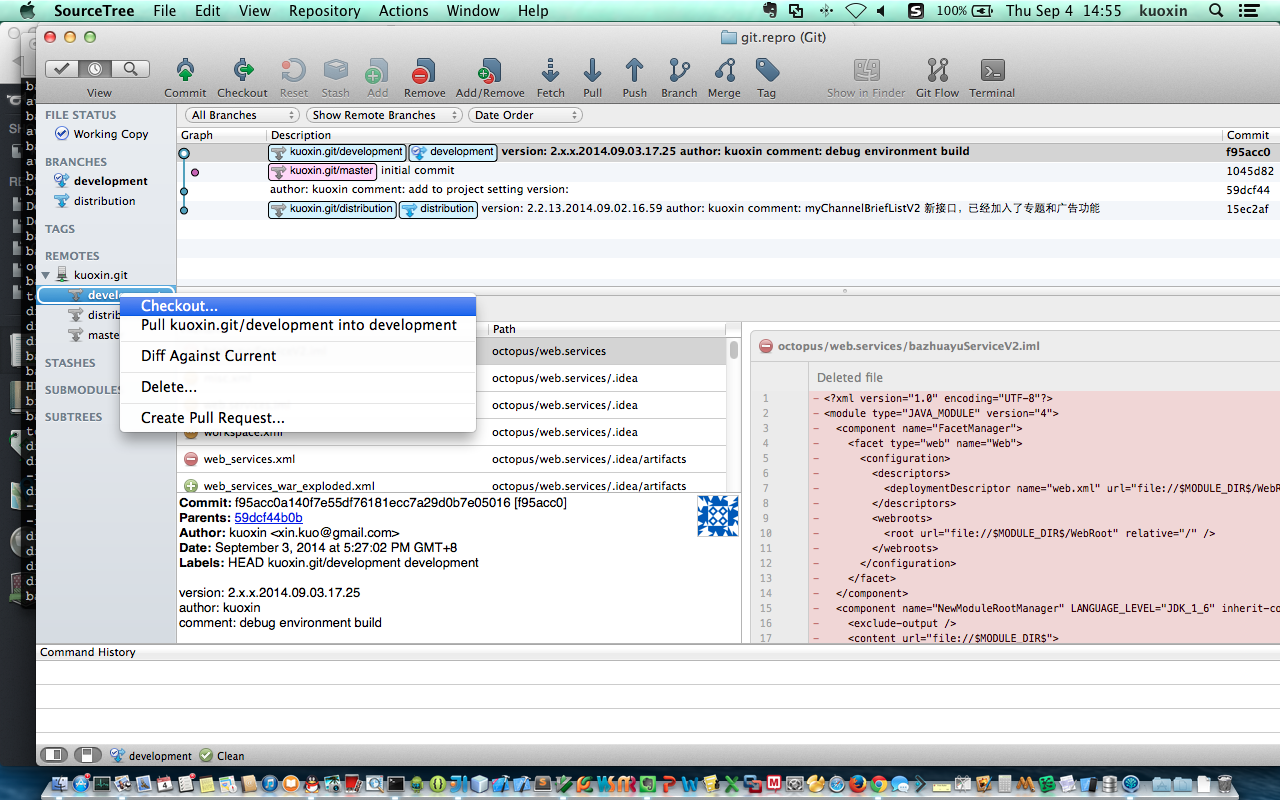Toggle bottom panel layout button in status bar
The width and height of the screenshot is (1280, 800).
pos(87,755)
